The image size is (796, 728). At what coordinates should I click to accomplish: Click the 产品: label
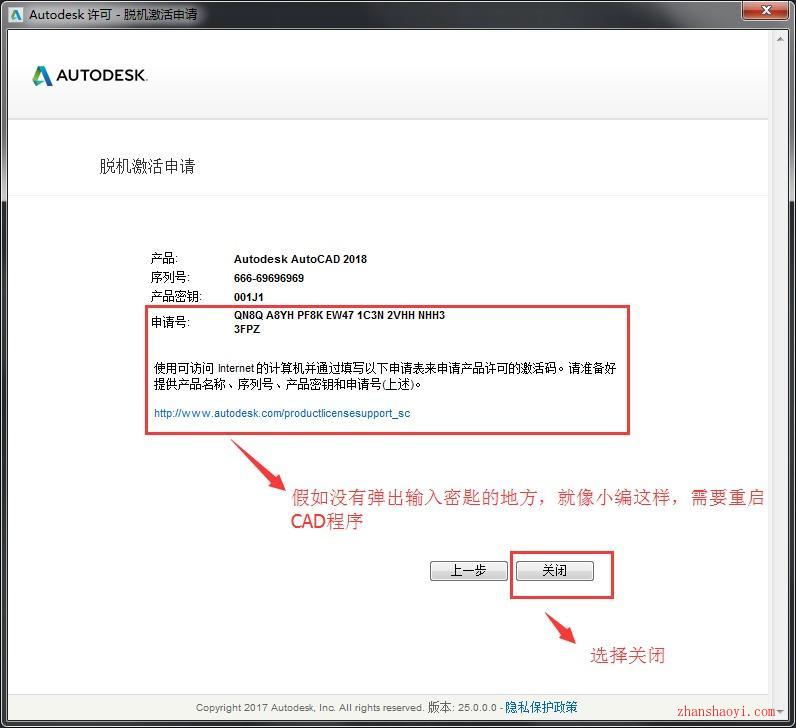163,258
